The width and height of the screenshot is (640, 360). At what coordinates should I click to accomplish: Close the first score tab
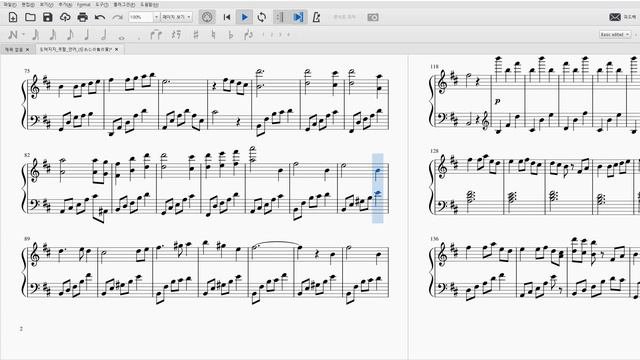tap(27, 49)
